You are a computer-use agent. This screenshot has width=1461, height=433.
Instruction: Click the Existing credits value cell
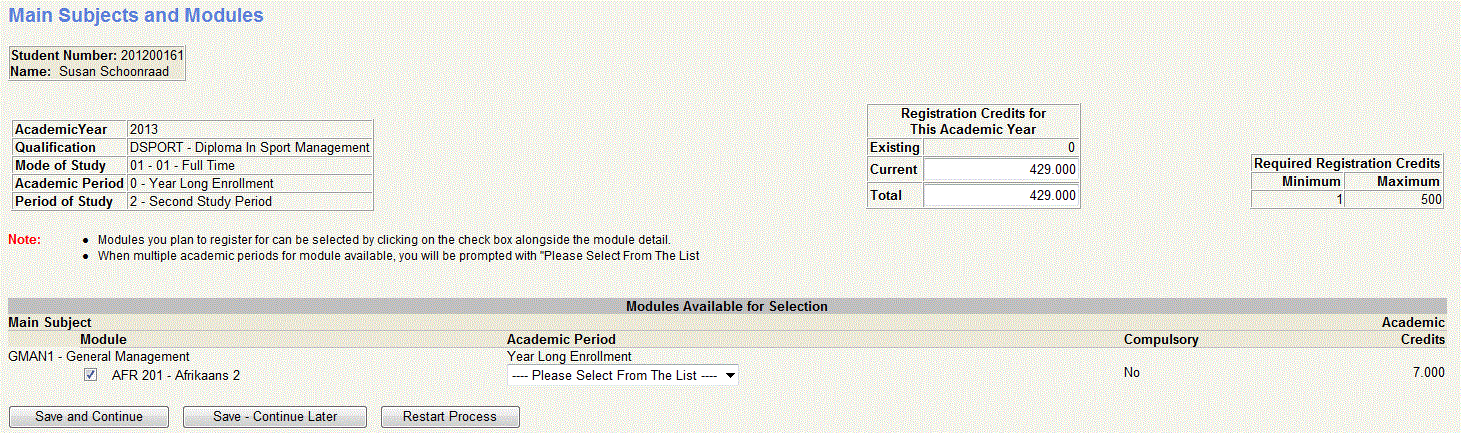pos(1000,147)
